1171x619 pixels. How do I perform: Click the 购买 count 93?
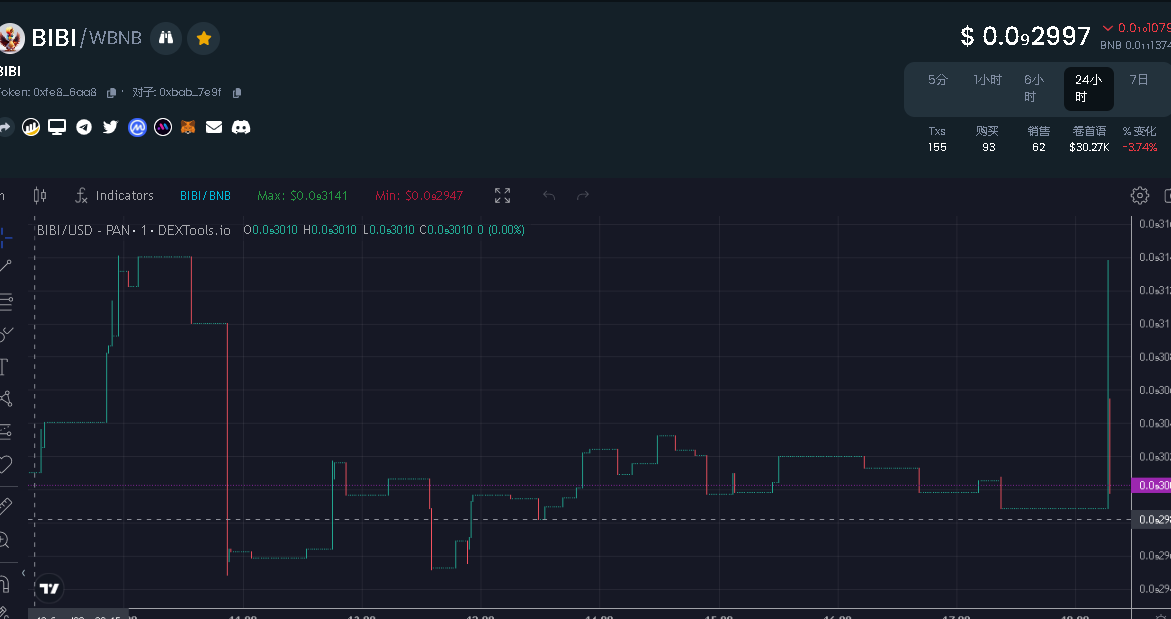pos(989,147)
